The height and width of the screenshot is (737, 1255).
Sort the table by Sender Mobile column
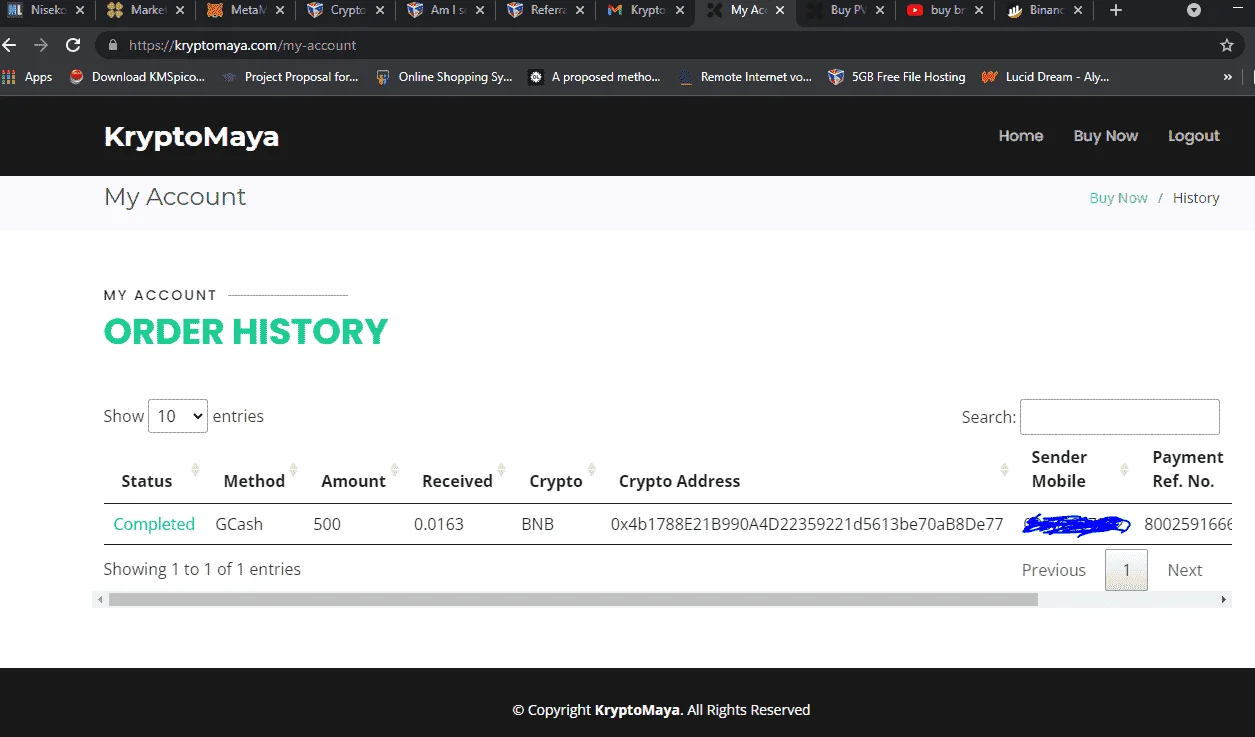point(1076,469)
